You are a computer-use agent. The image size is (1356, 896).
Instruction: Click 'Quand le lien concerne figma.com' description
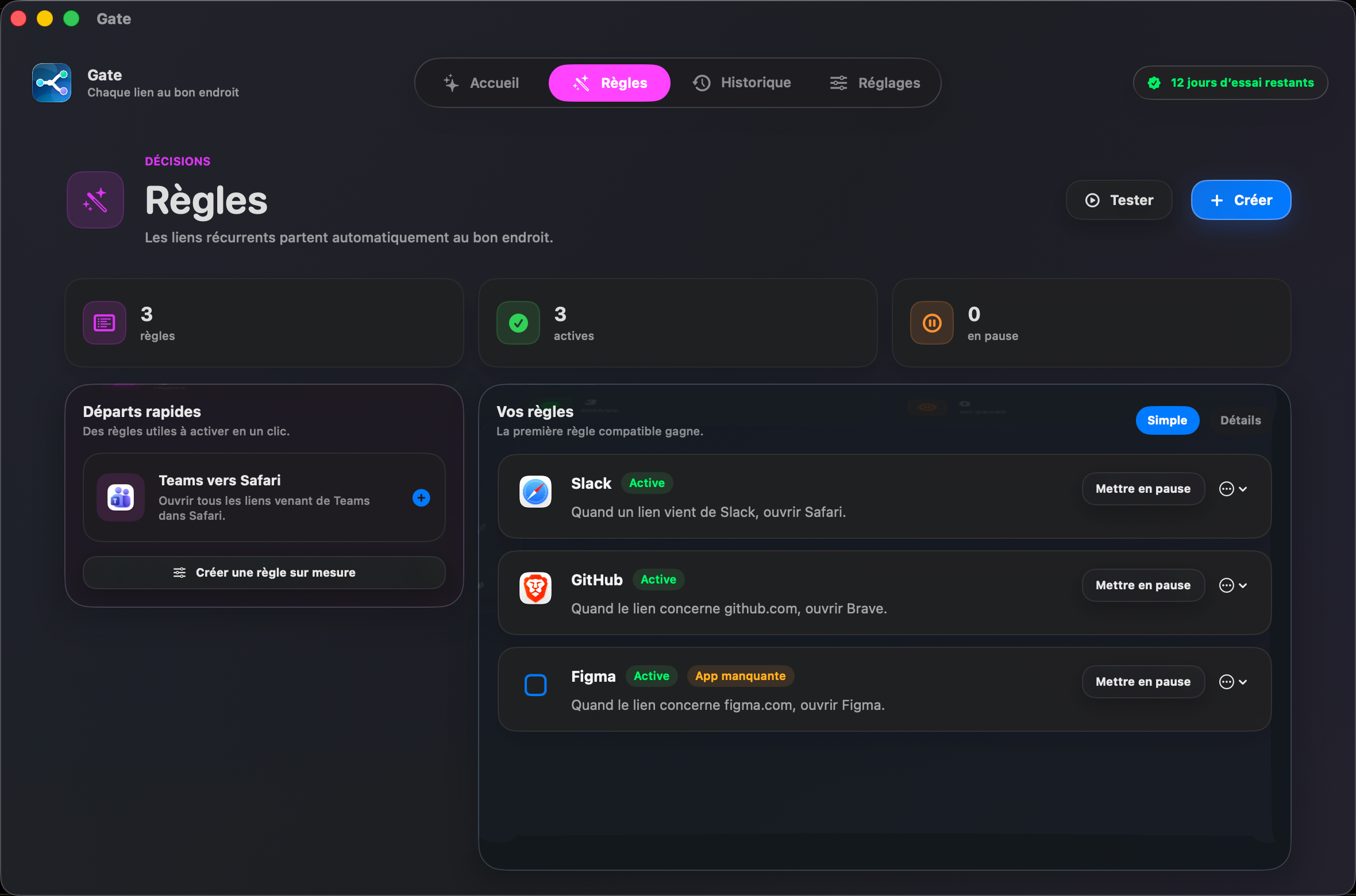pos(728,705)
